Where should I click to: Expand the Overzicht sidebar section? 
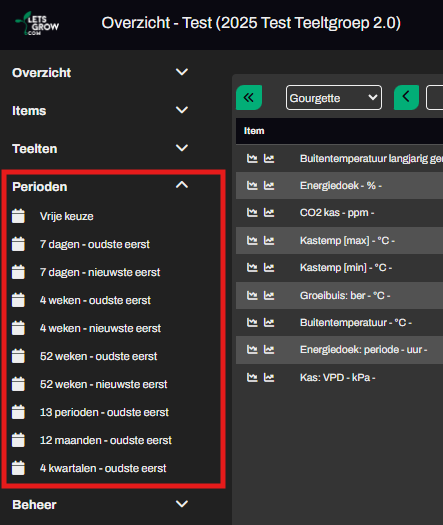(100, 72)
